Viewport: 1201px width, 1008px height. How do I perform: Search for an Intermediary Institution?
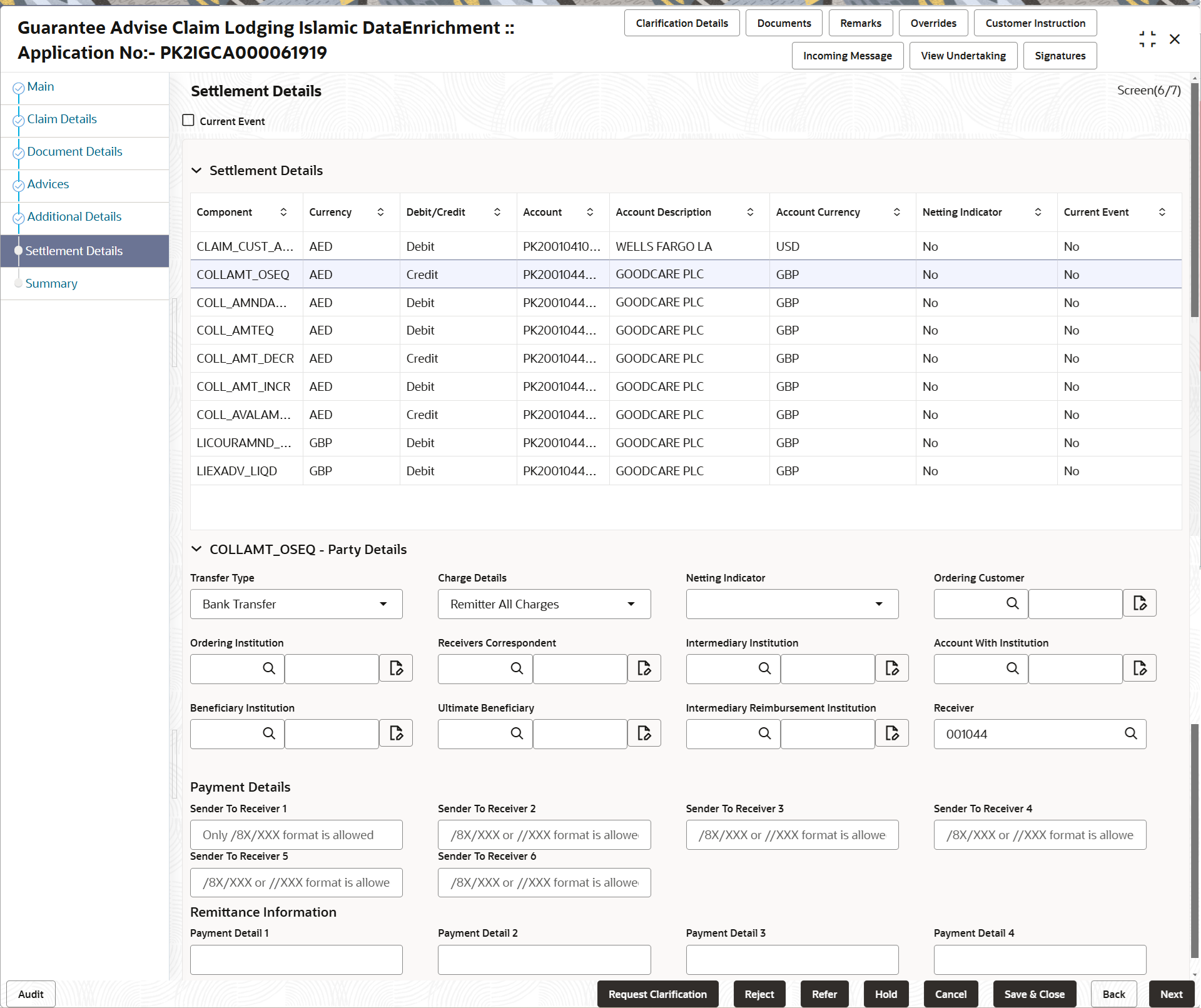(764, 668)
